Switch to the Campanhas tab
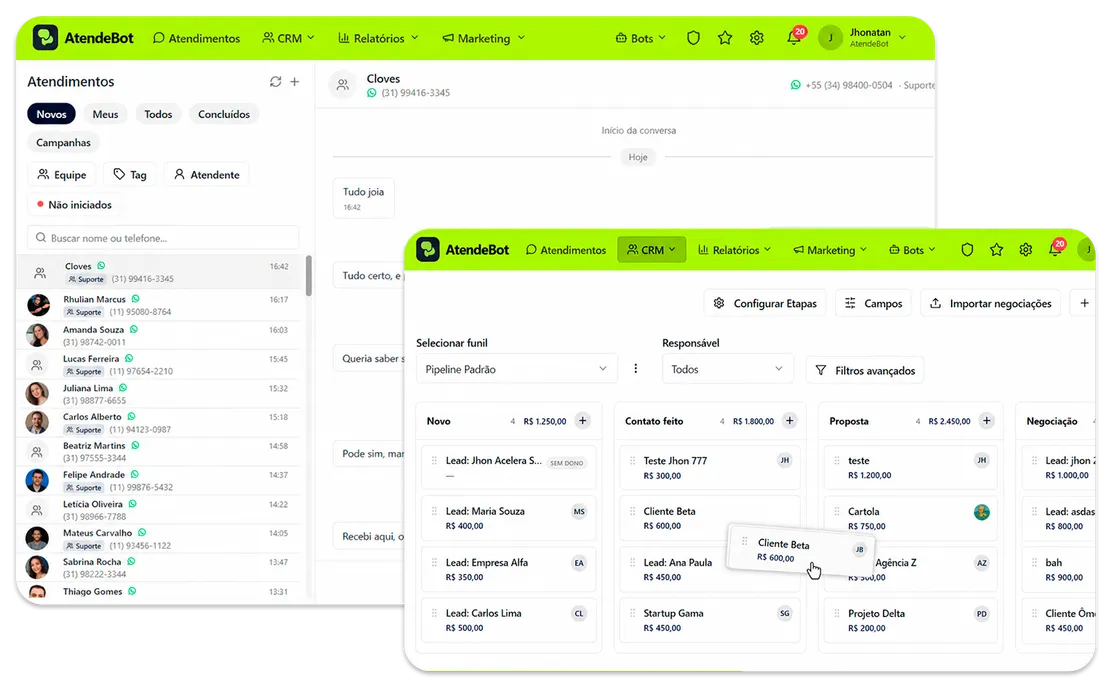This screenshot has height=699, width=1120. pyautogui.click(x=64, y=142)
